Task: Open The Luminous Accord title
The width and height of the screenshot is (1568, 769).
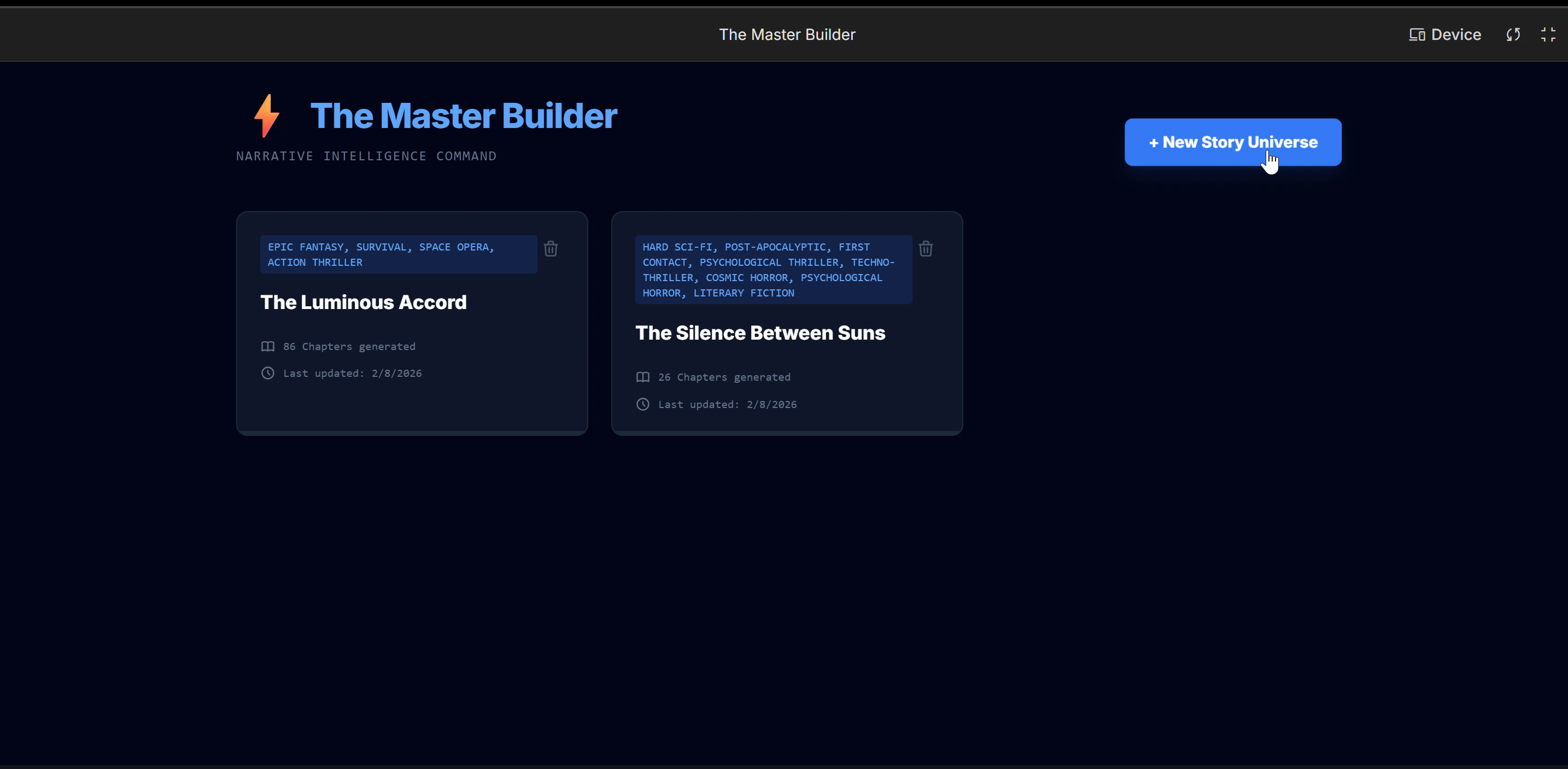Action: (364, 302)
